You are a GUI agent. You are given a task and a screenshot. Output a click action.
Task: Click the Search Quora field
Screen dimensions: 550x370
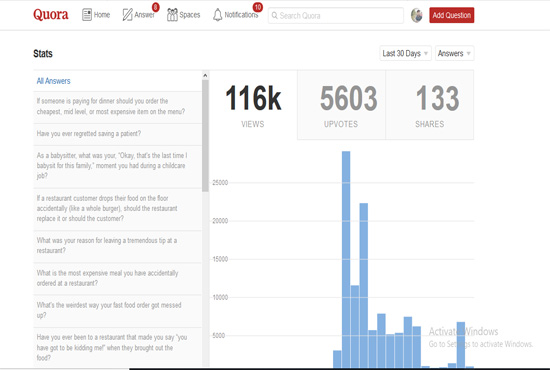[336, 15]
